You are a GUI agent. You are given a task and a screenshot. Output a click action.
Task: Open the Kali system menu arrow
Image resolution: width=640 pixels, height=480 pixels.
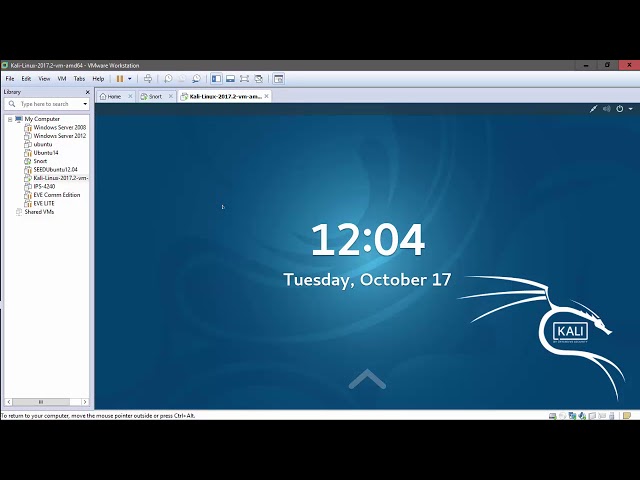(x=631, y=109)
